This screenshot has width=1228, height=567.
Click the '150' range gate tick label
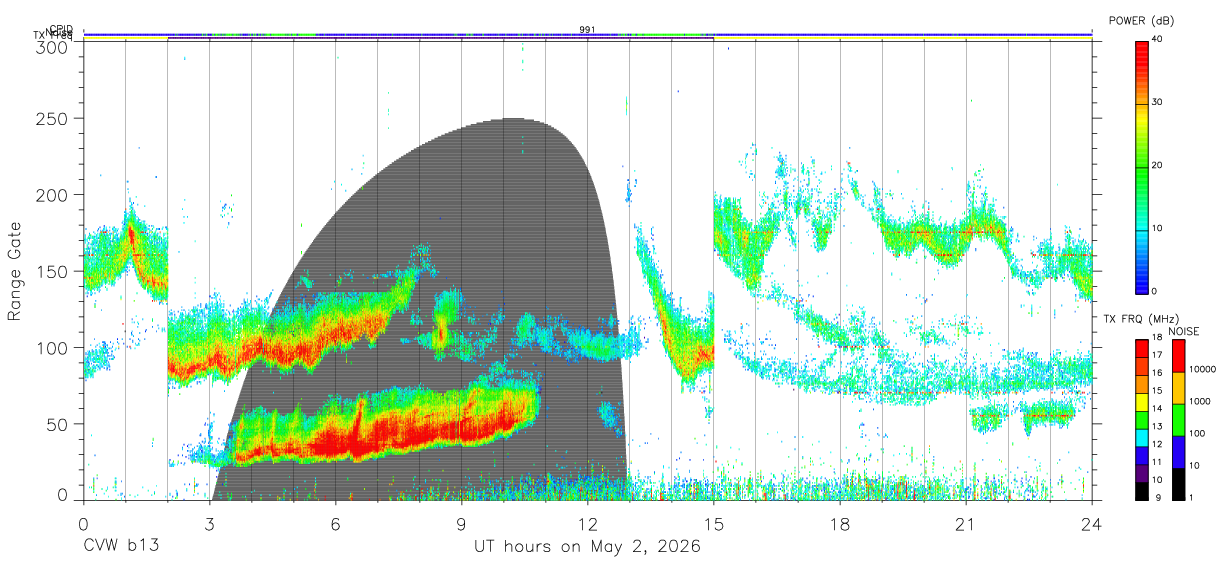[x=52, y=271]
